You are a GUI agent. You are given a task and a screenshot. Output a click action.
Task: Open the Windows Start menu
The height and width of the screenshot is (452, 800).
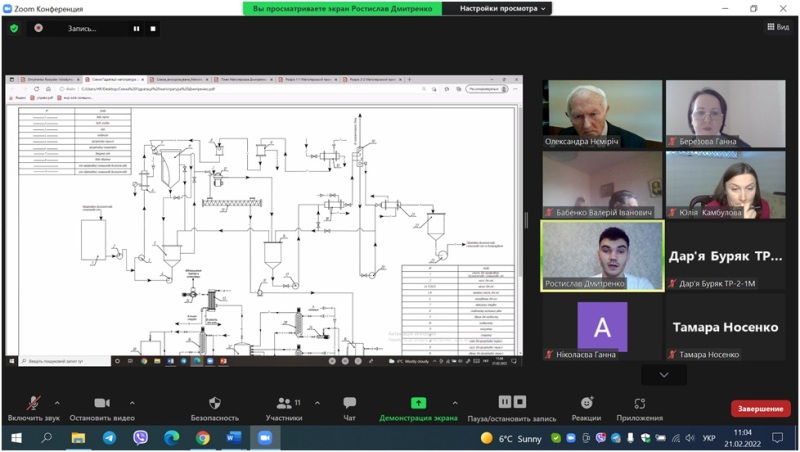16,438
